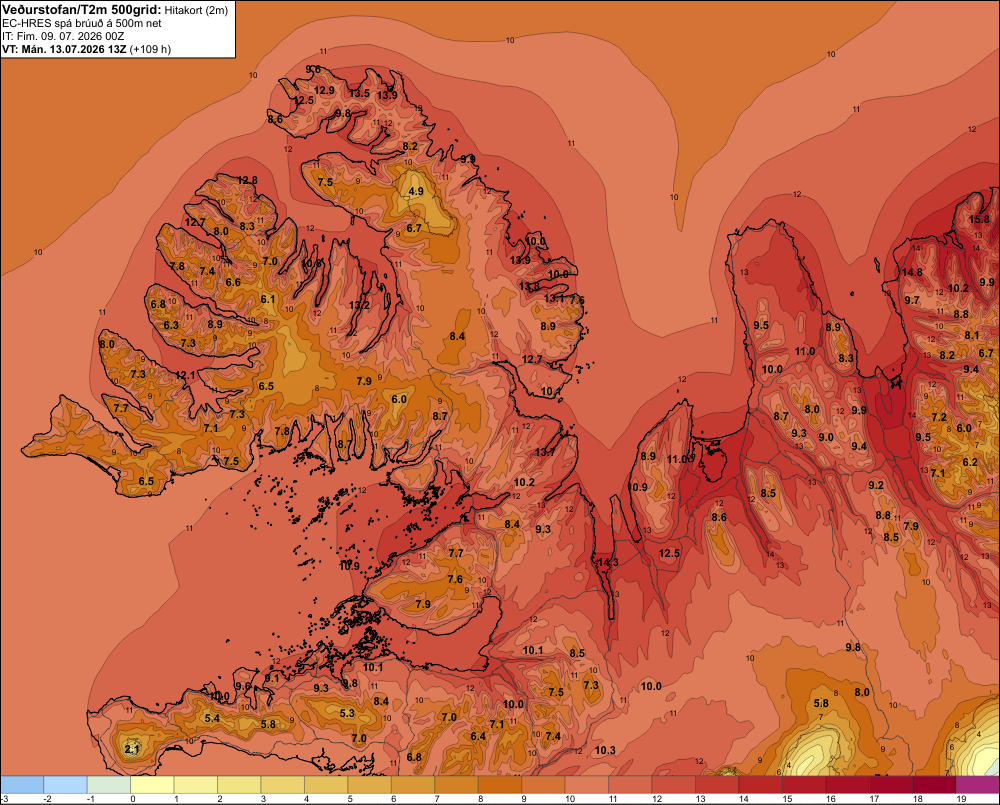The height and width of the screenshot is (805, 1000).
Task: Click the 12.8 temperature value
Action: tap(247, 181)
